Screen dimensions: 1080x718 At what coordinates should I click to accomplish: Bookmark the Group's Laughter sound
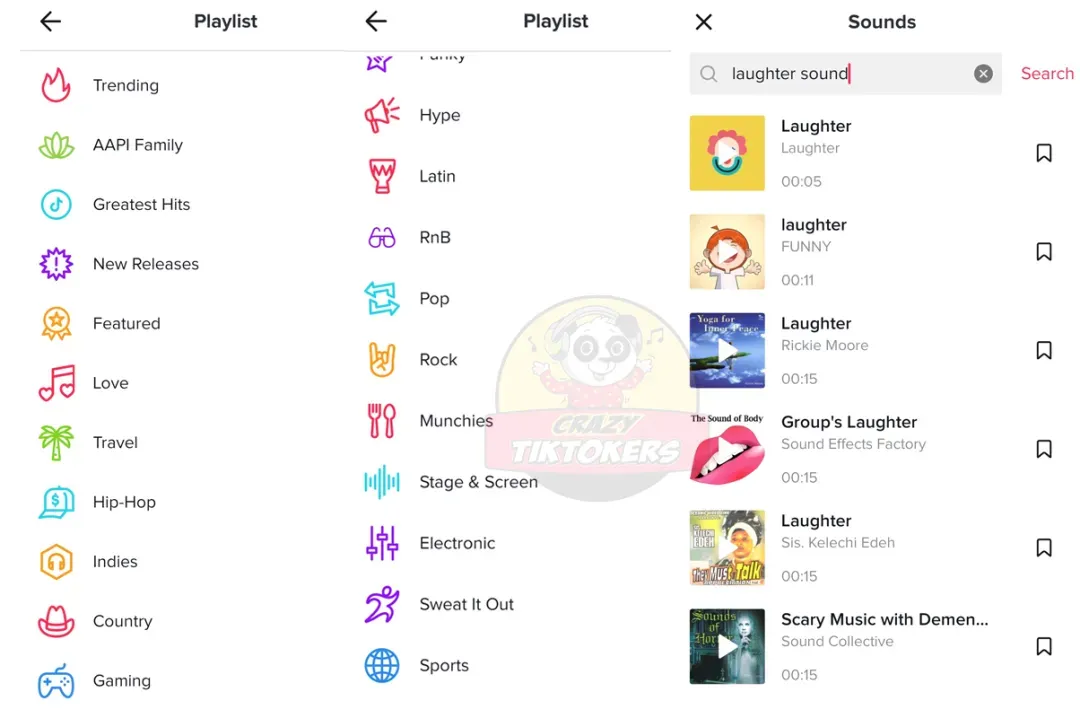[x=1043, y=449]
